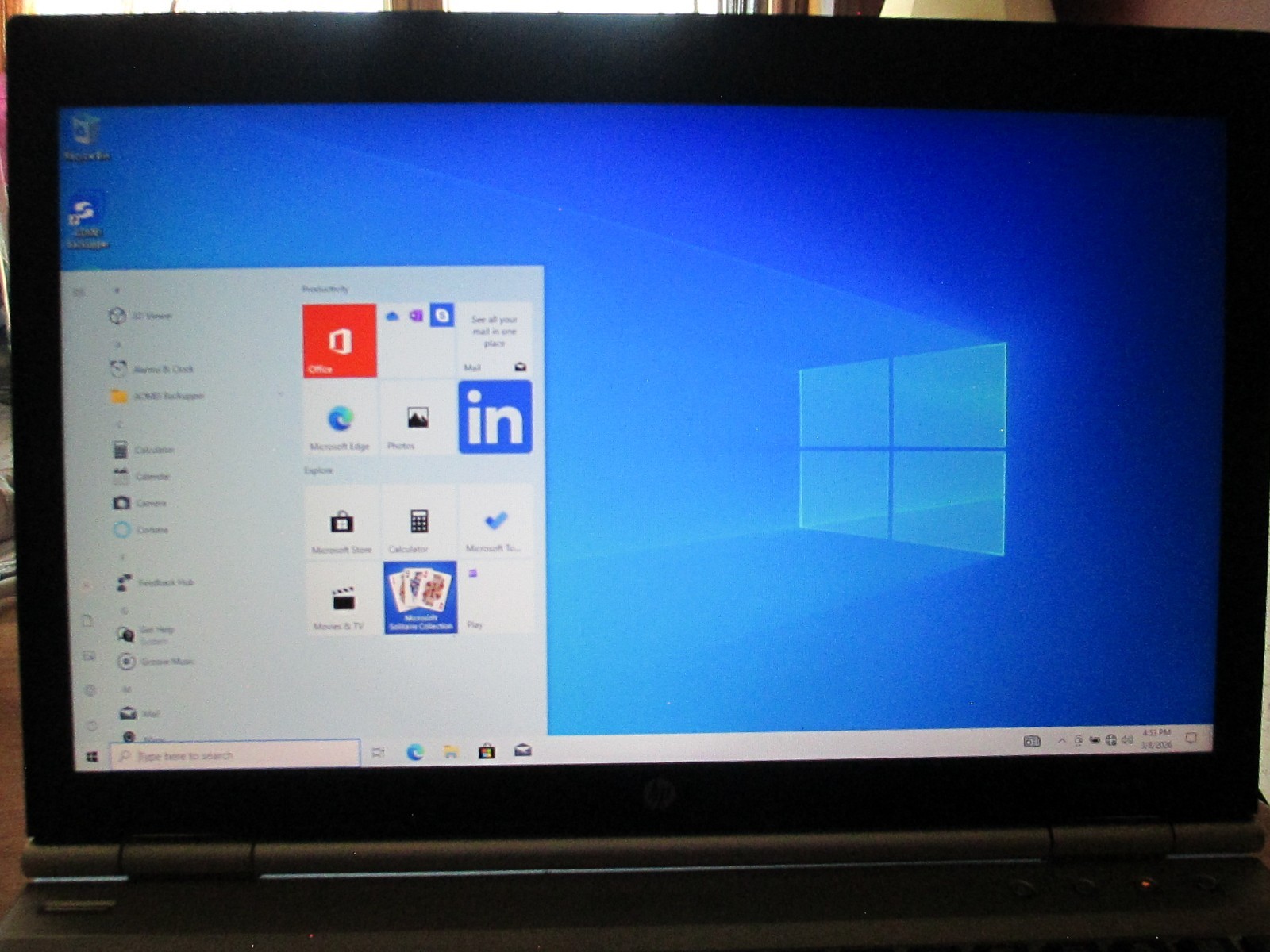Click the network globe tray icon
The image size is (1270, 952).
pos(1110,740)
